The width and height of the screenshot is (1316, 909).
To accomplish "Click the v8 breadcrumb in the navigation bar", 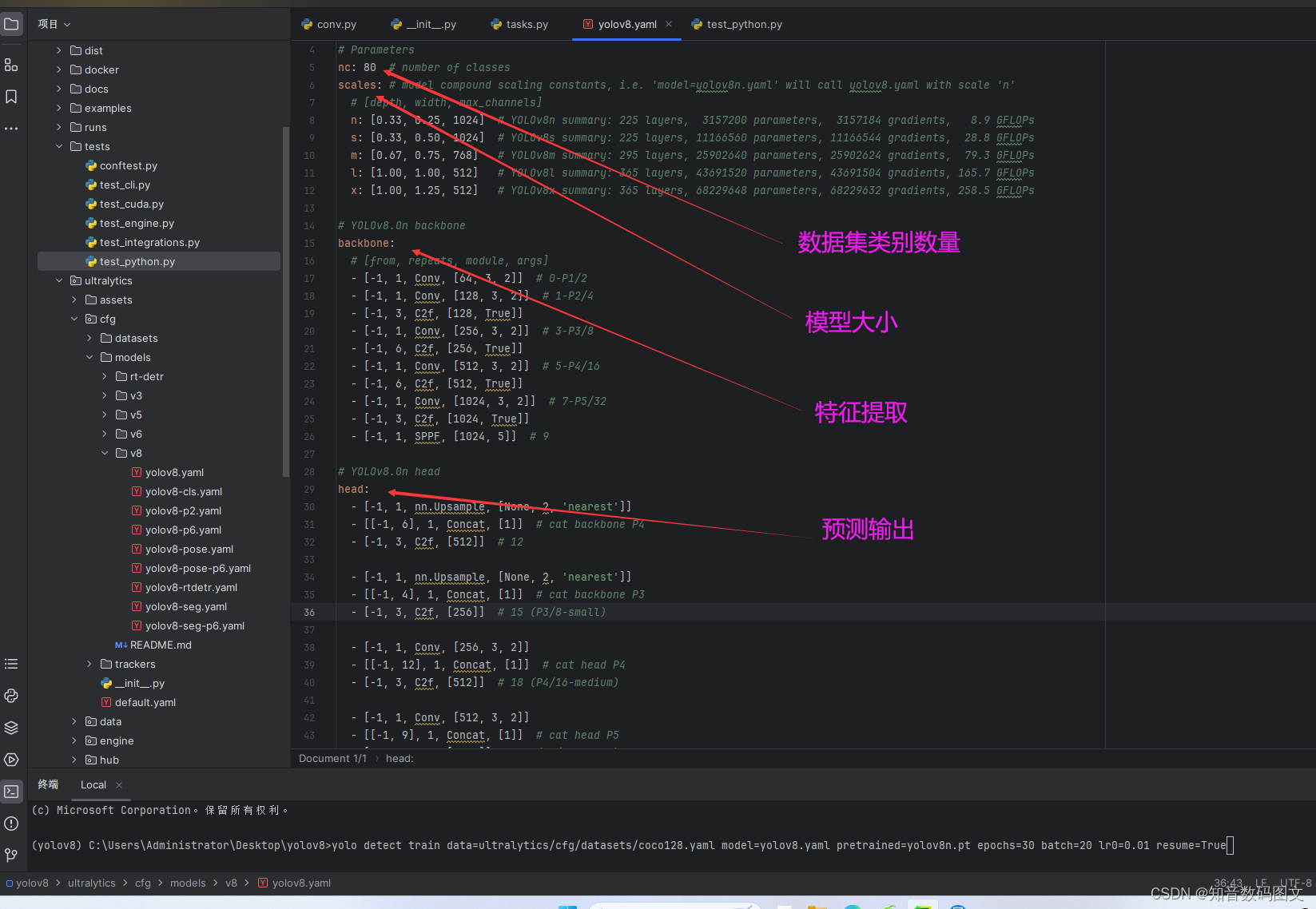I will tap(231, 883).
